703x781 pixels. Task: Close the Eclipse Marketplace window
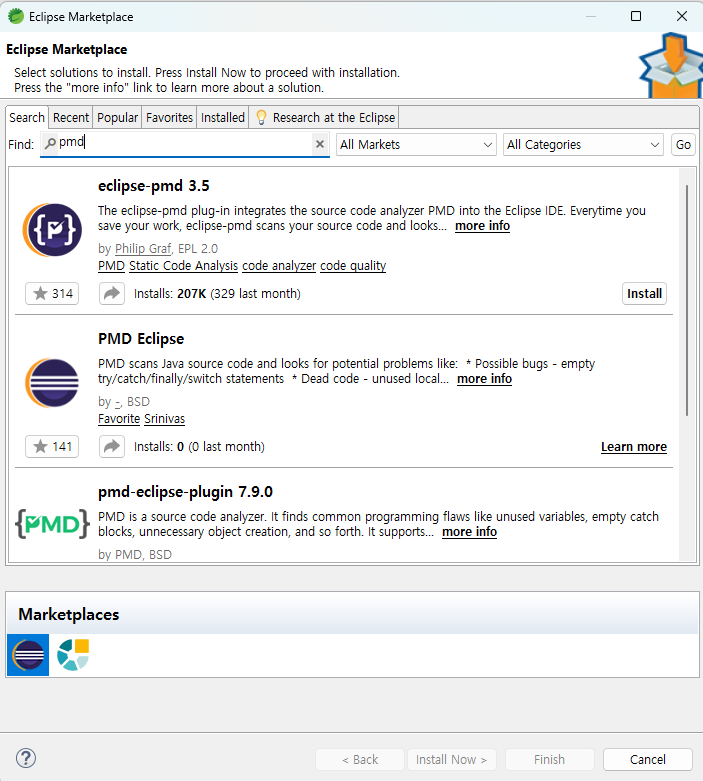(682, 16)
